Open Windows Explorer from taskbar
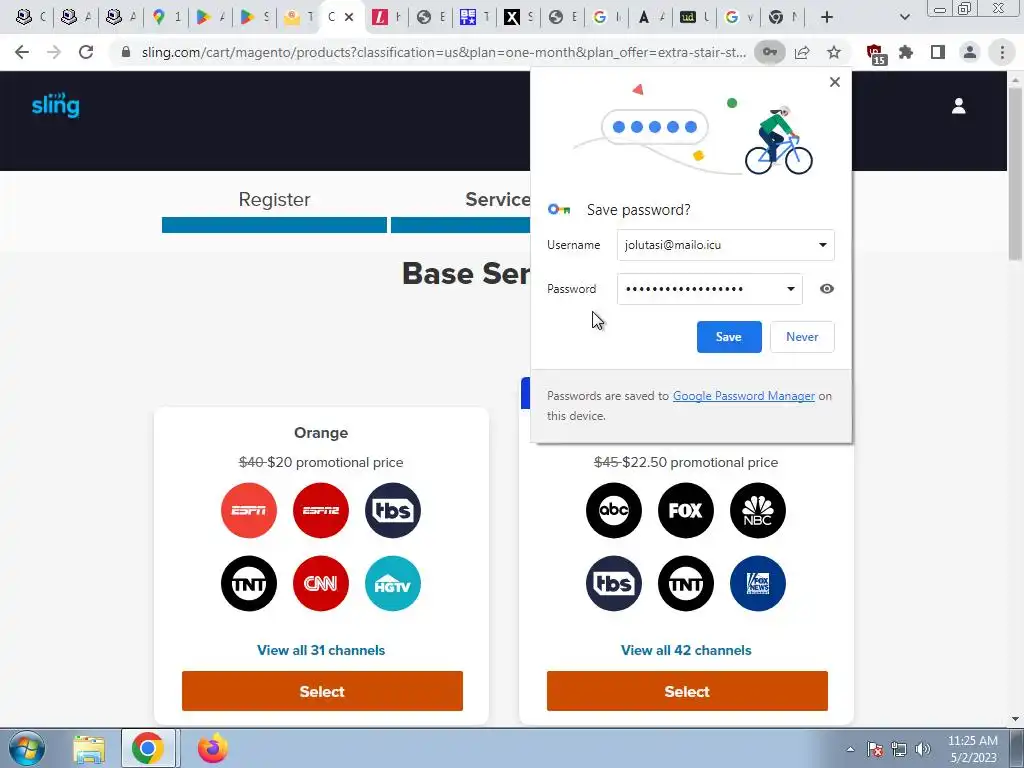The image size is (1024, 768). (x=89, y=749)
